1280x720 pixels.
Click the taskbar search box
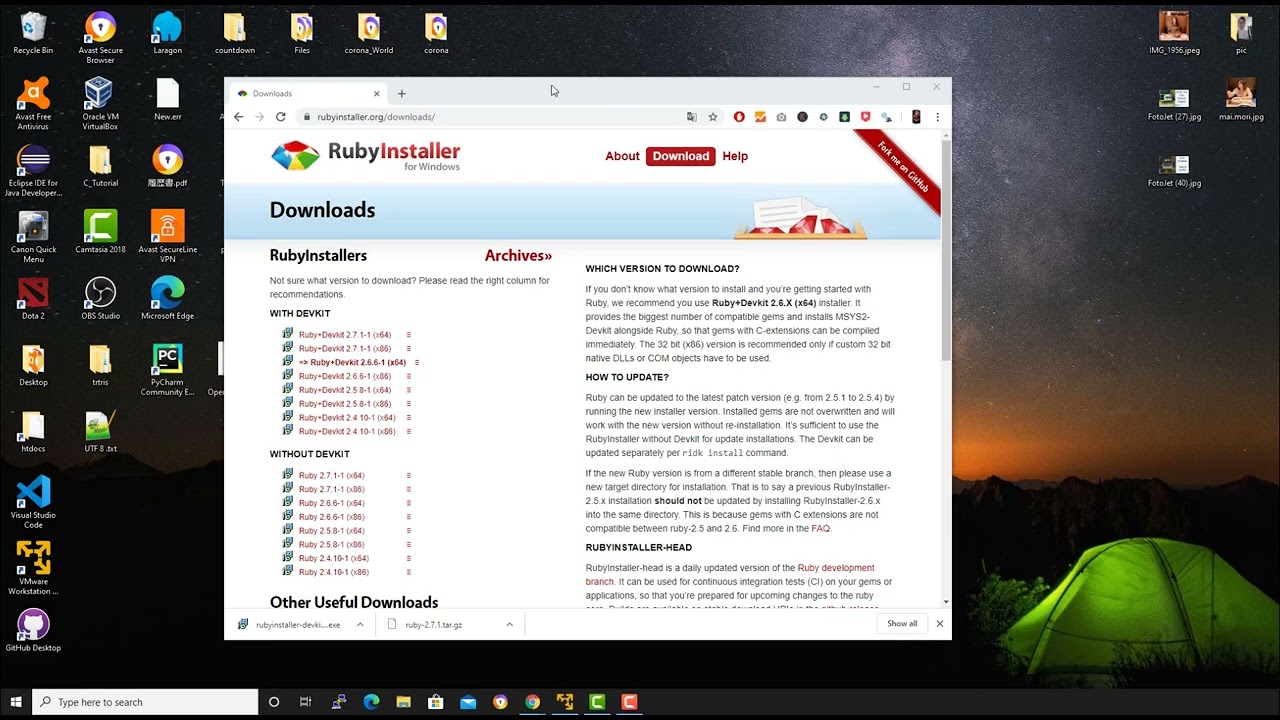(146, 702)
